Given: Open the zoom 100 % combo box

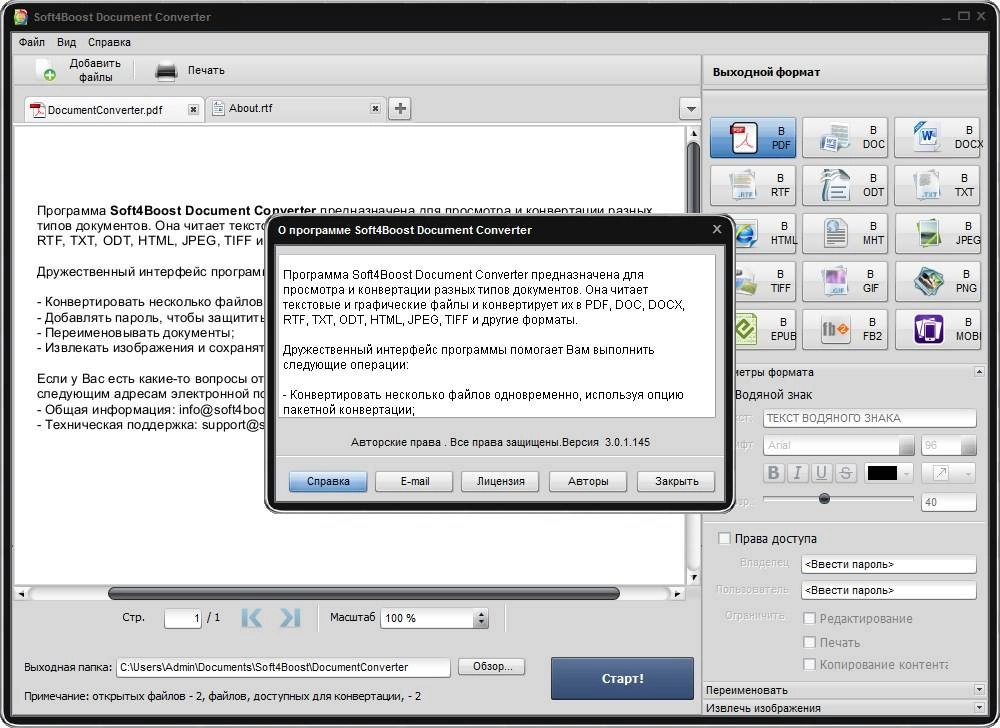Looking at the screenshot, I should 434,618.
